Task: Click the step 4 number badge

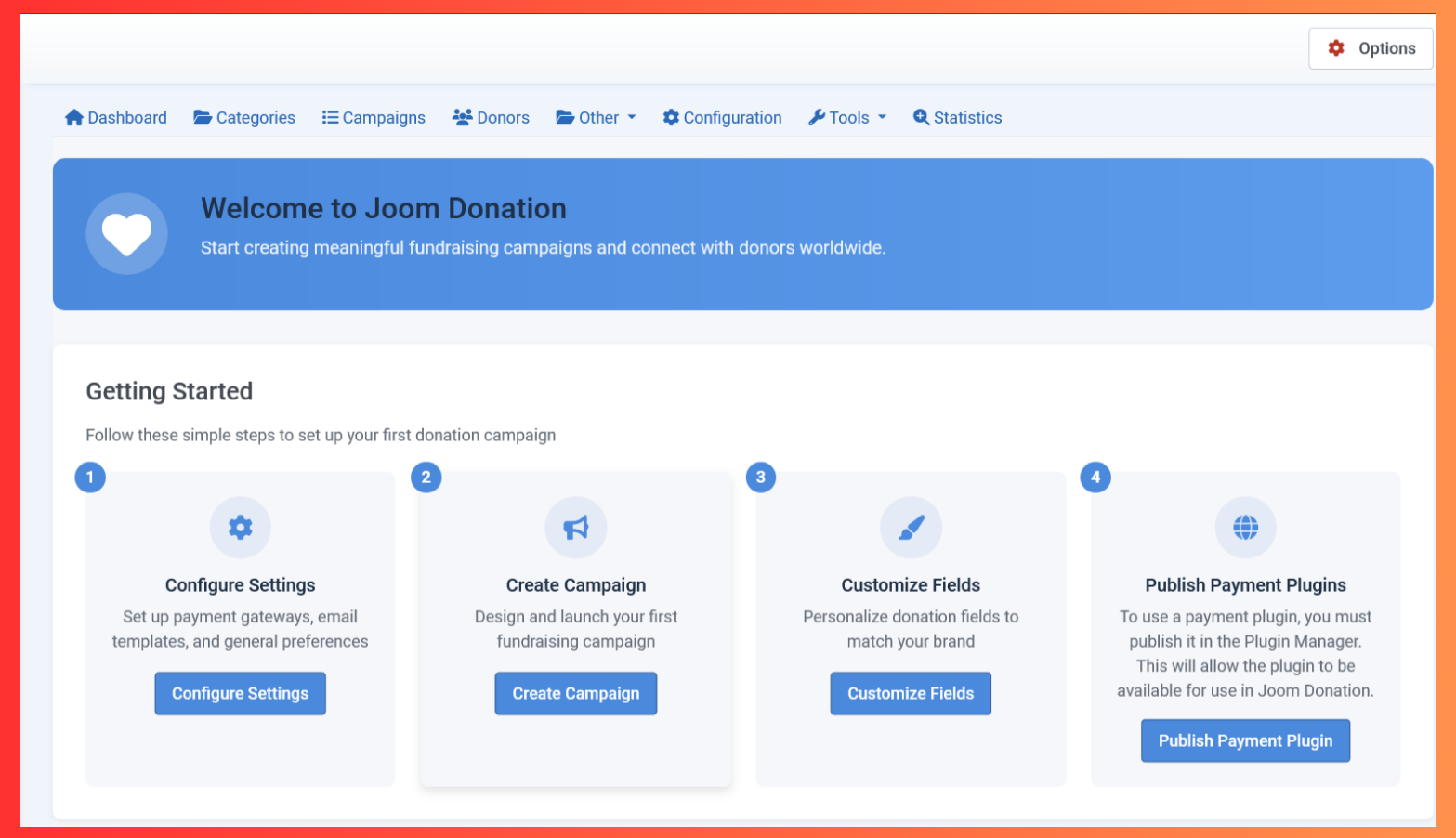Action: point(1095,478)
